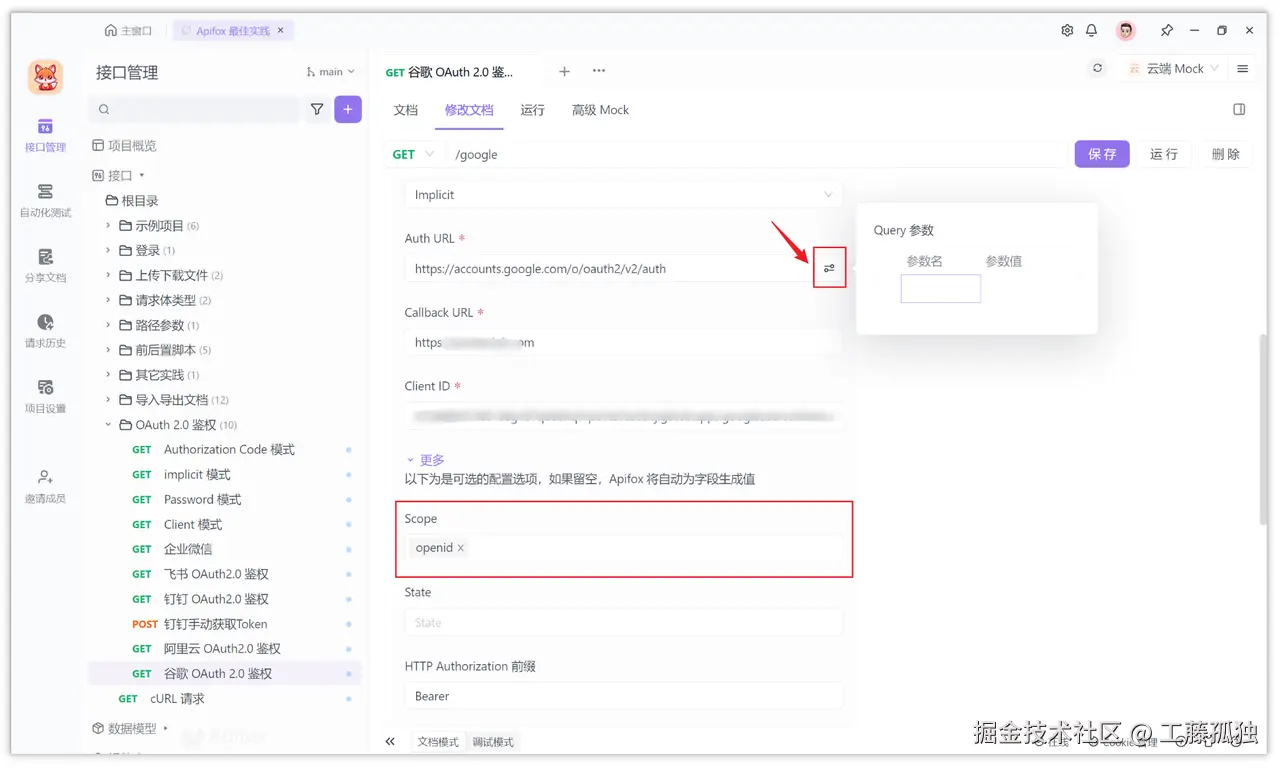1280x768 pixels.
Task: Open the 邀请成员 sidebar panel
Action: (x=44, y=483)
